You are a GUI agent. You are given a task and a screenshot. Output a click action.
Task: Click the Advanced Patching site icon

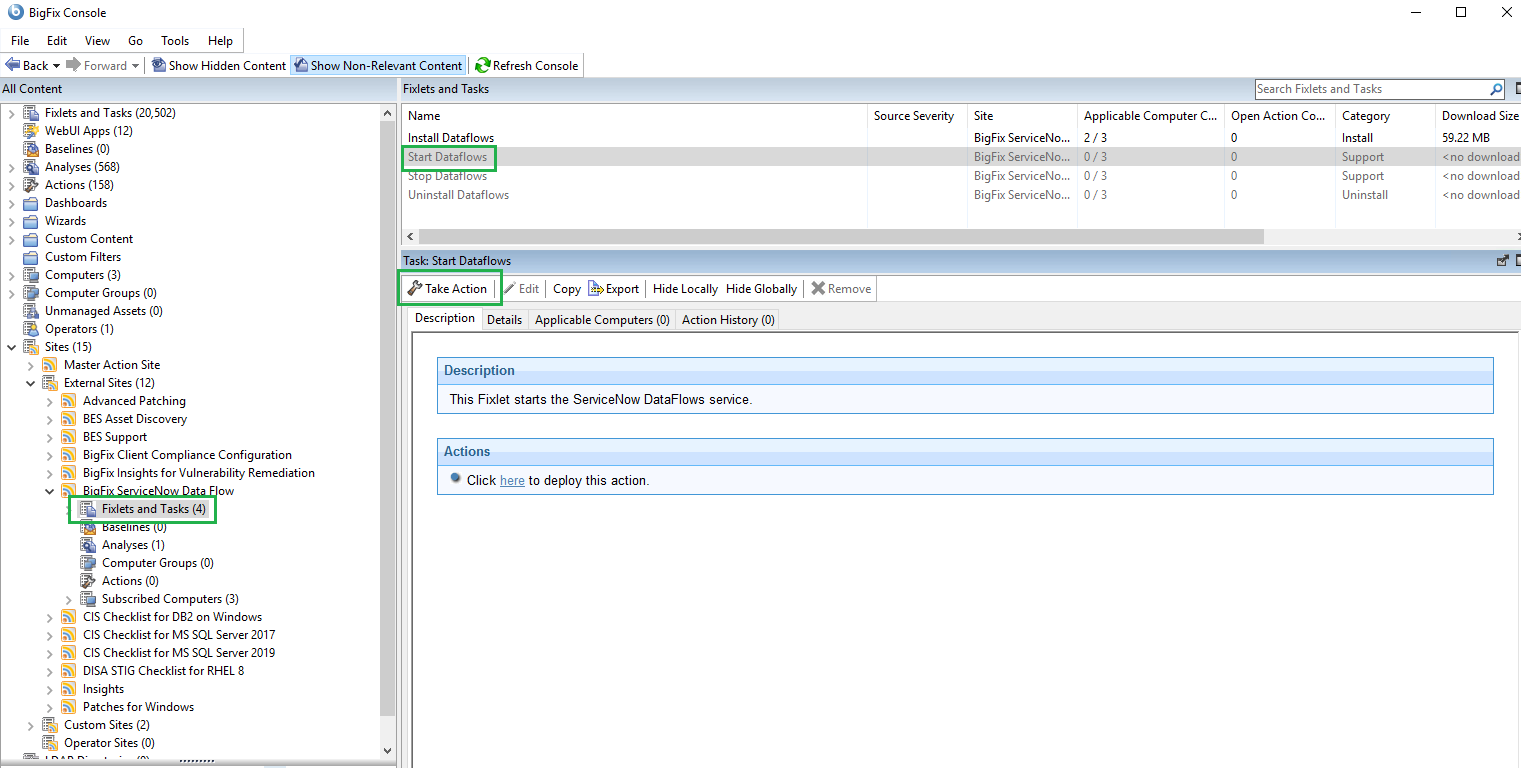(68, 401)
